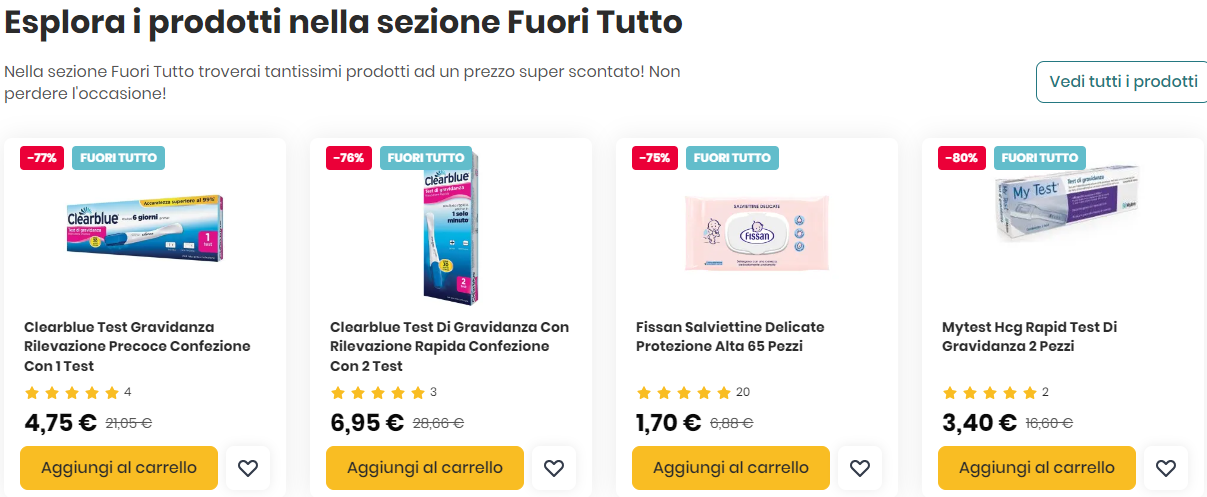Add Fissan Salviettine to cart

point(730,468)
